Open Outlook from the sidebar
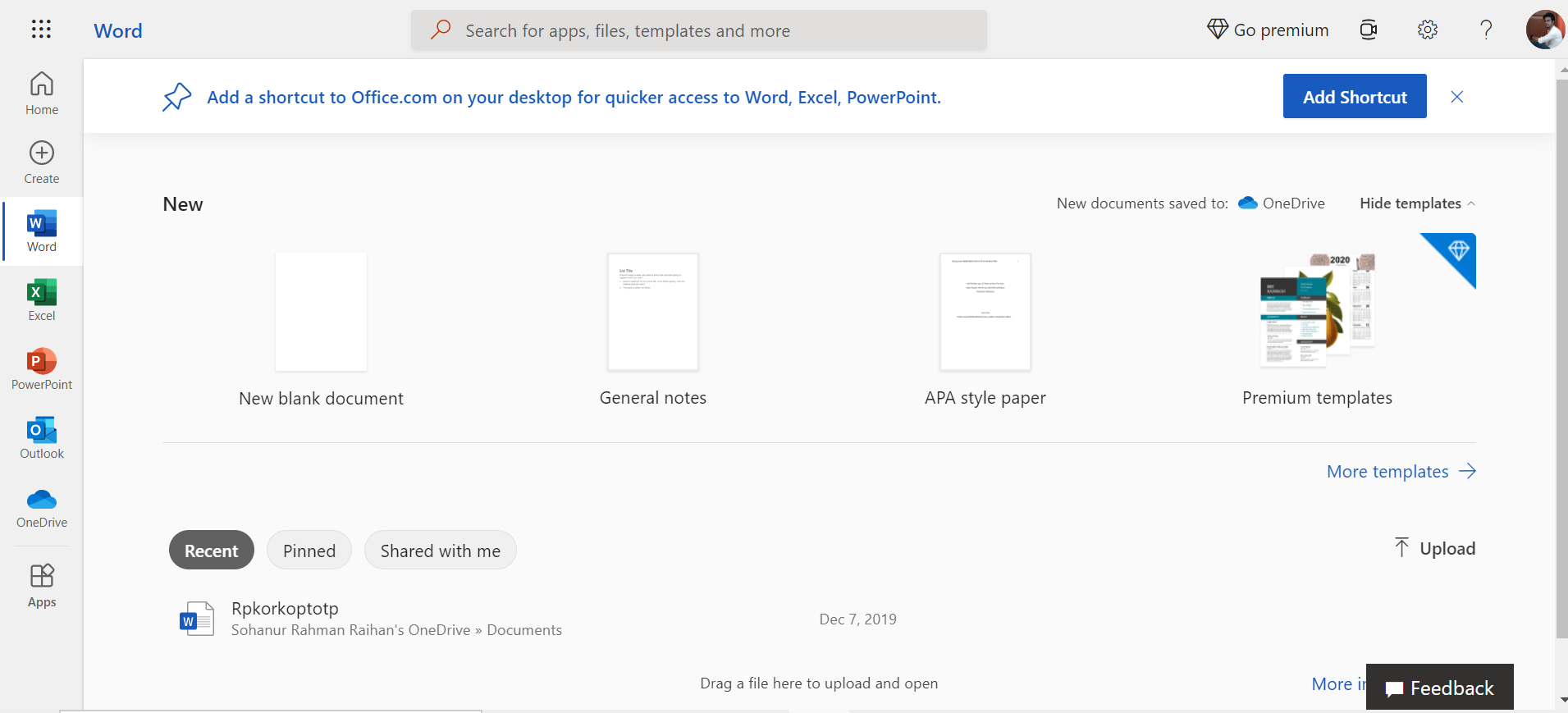Viewport: 1568px width, 713px height. click(42, 437)
